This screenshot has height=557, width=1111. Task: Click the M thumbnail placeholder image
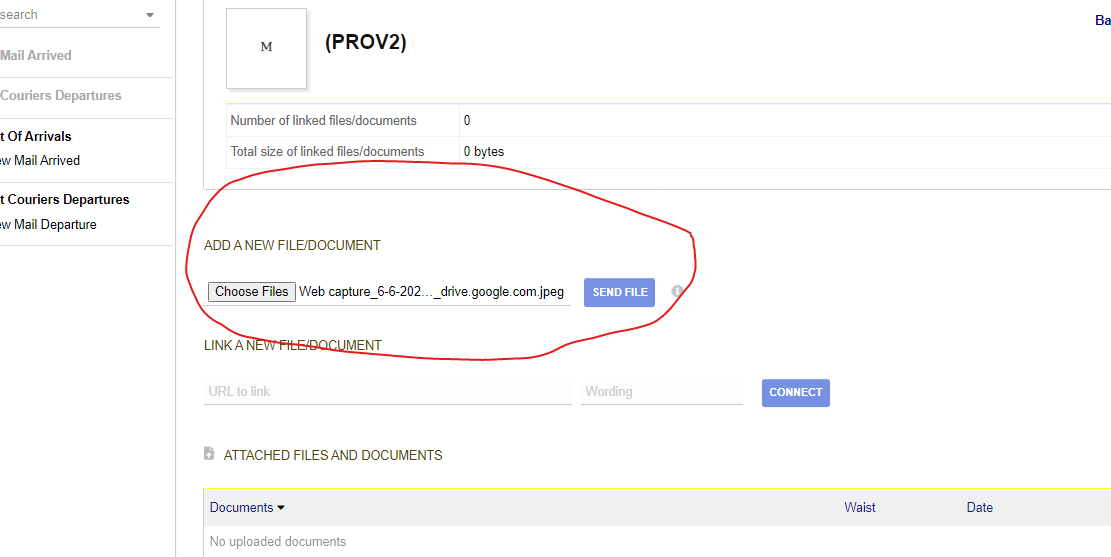point(266,47)
